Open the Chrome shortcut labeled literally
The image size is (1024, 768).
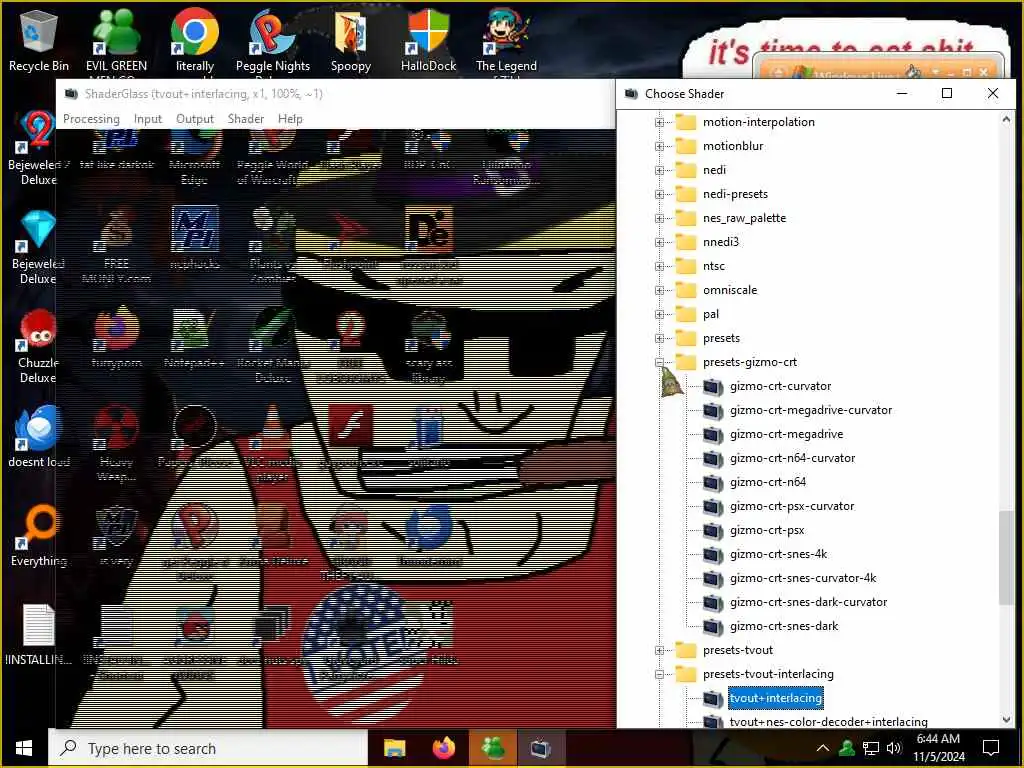[195, 40]
